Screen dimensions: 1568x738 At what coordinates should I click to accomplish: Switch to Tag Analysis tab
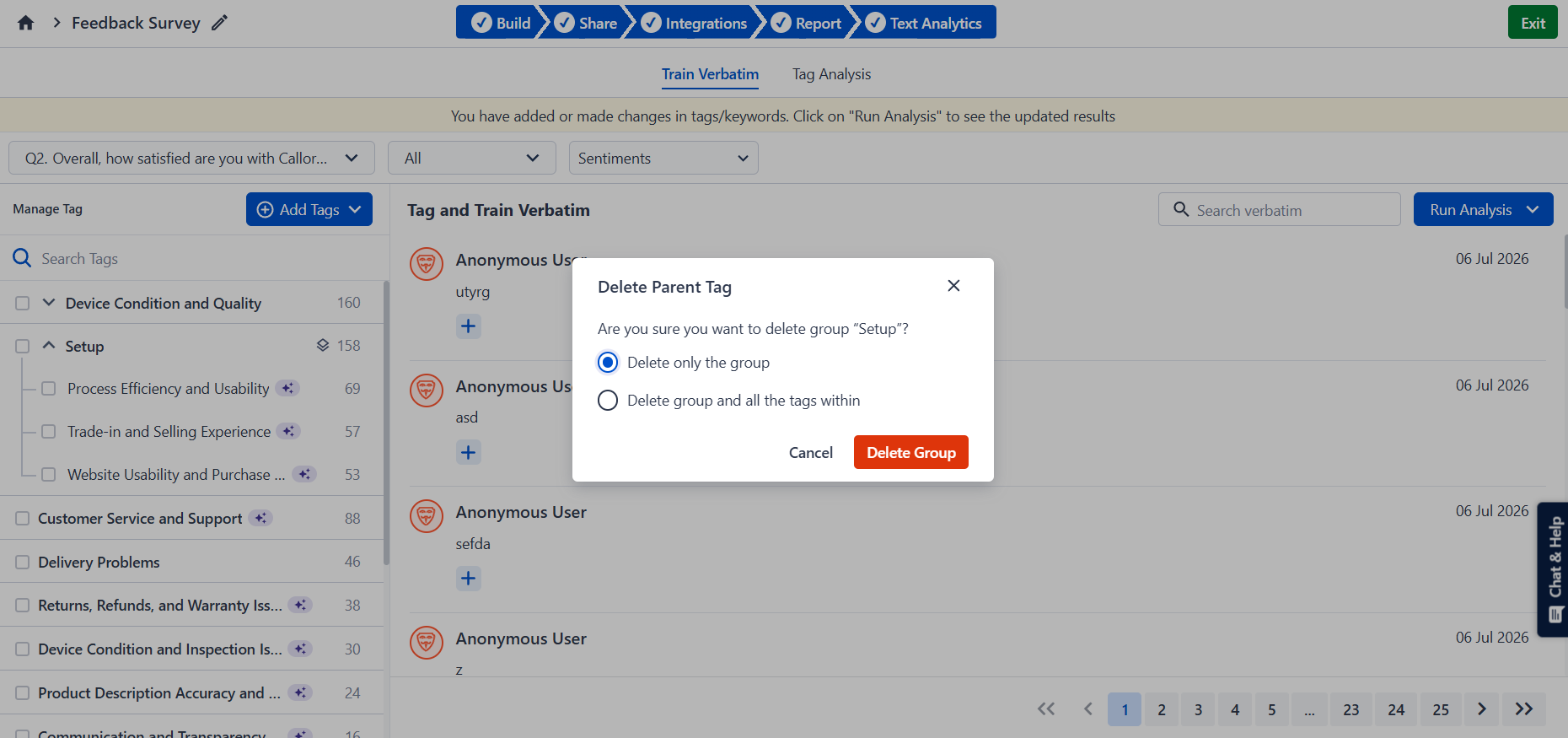[831, 74]
